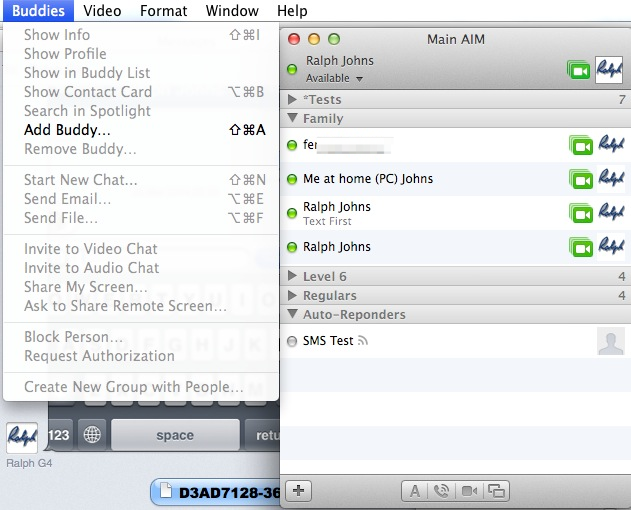Click the Remove Buddy… menu entry
Screen dimensions: 631x510
click(141, 149)
